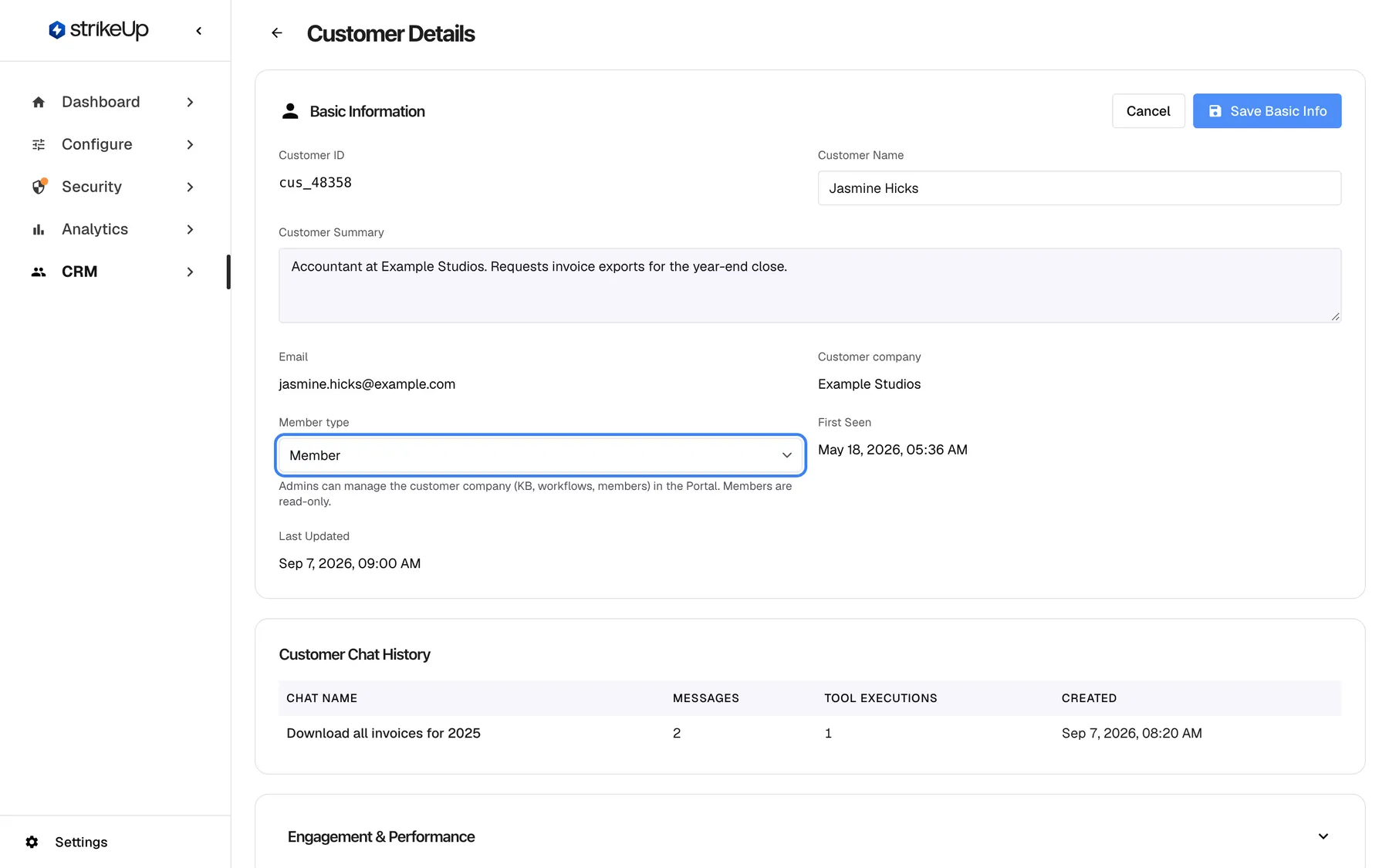The width and height of the screenshot is (1389, 868).
Task: Click the Customer Name input field
Action: 1080,188
